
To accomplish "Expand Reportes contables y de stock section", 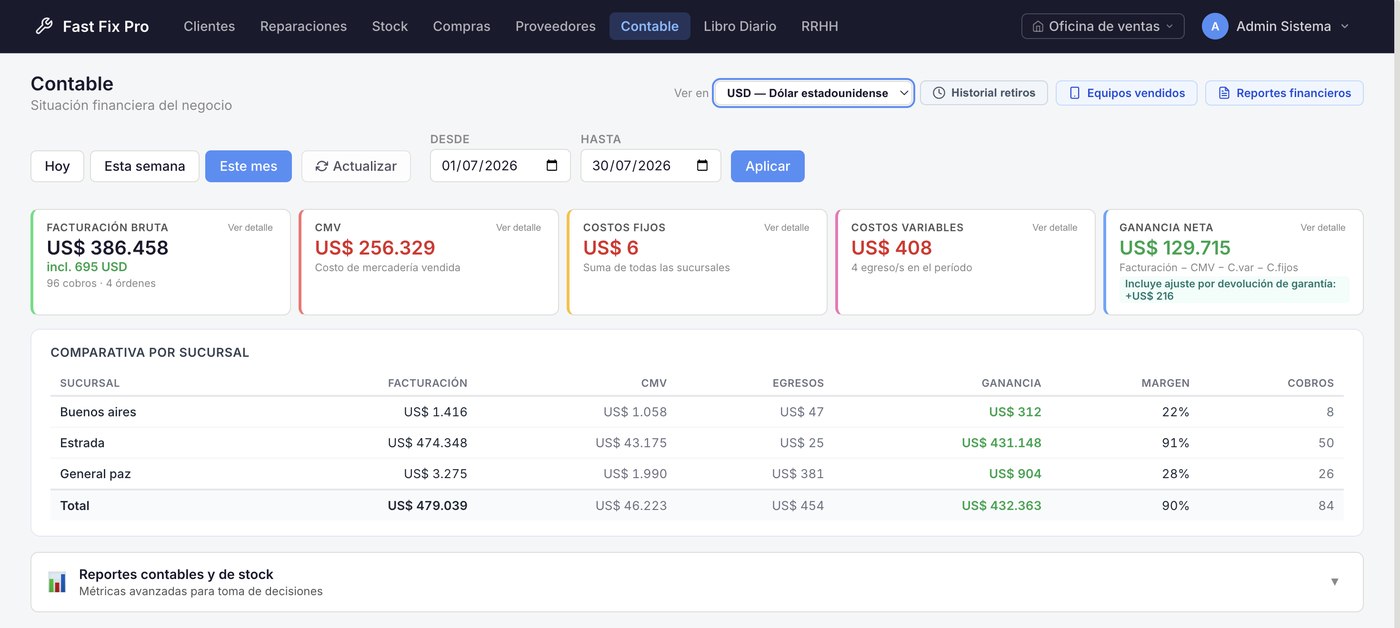I will pos(1334,582).
